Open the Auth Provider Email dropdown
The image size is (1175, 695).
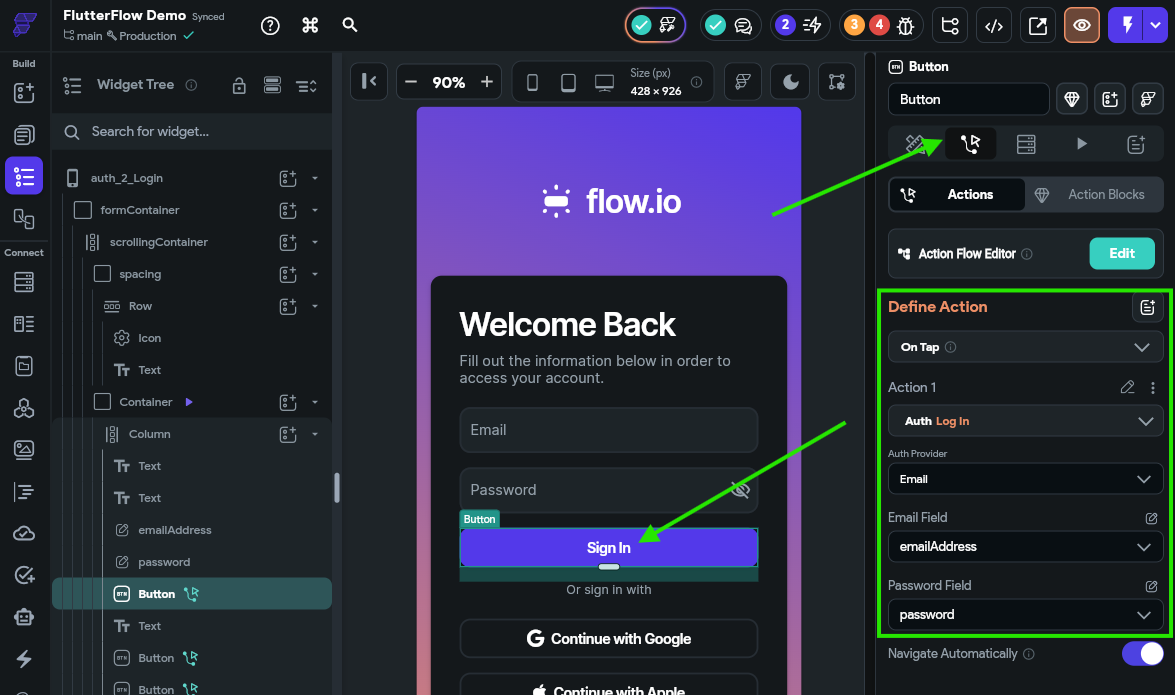[x=1025, y=479]
